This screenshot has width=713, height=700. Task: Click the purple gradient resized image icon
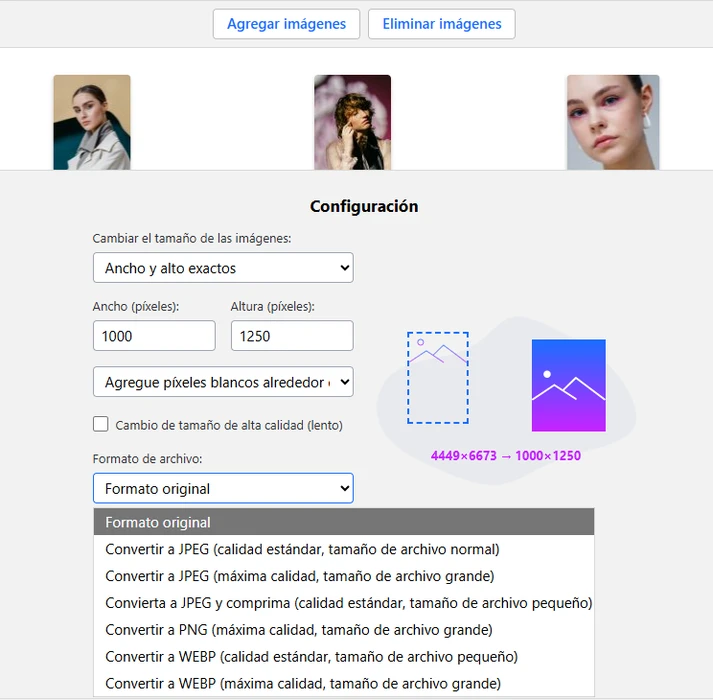[x=568, y=385]
